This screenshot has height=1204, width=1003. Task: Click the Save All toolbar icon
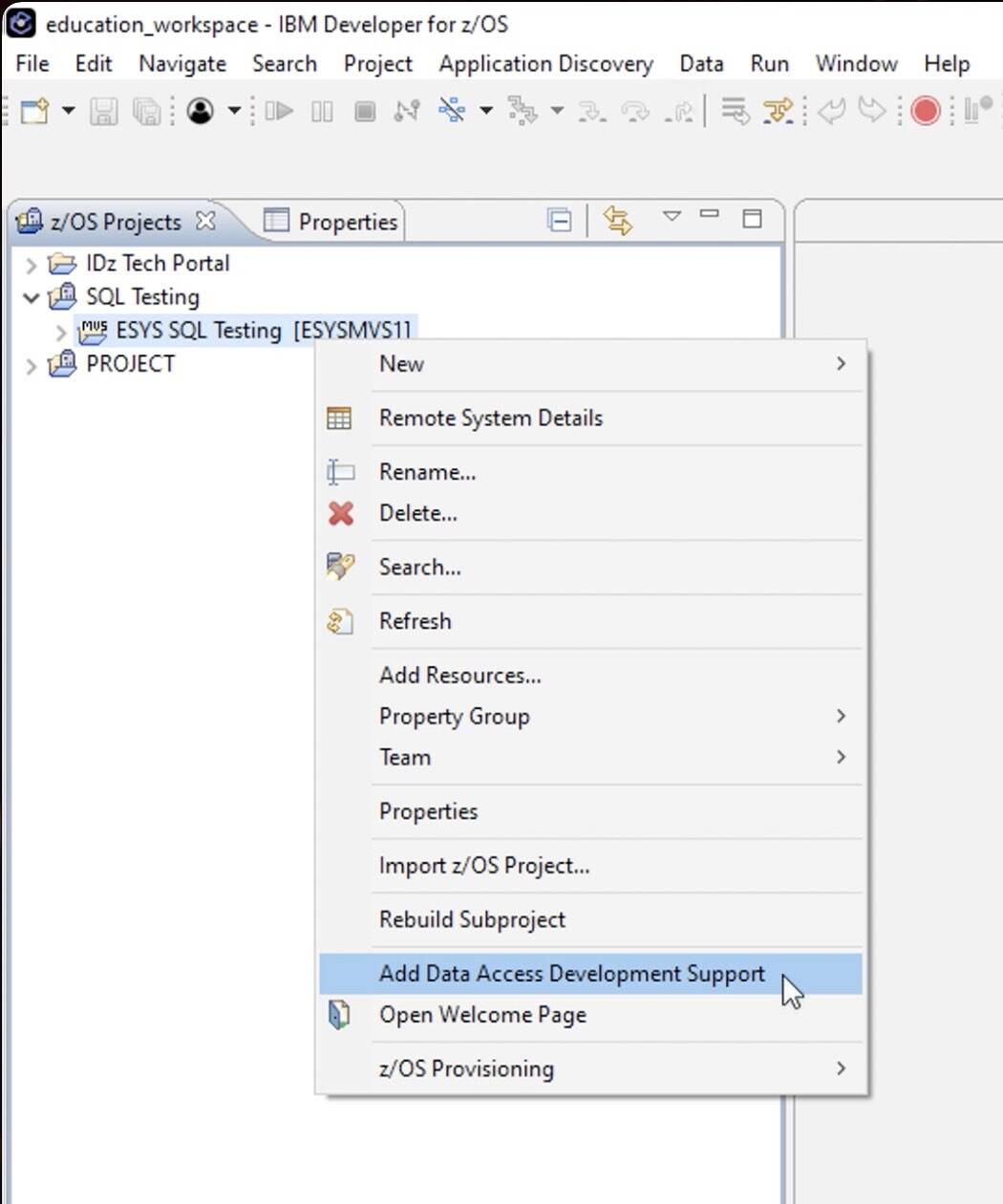pos(146,111)
